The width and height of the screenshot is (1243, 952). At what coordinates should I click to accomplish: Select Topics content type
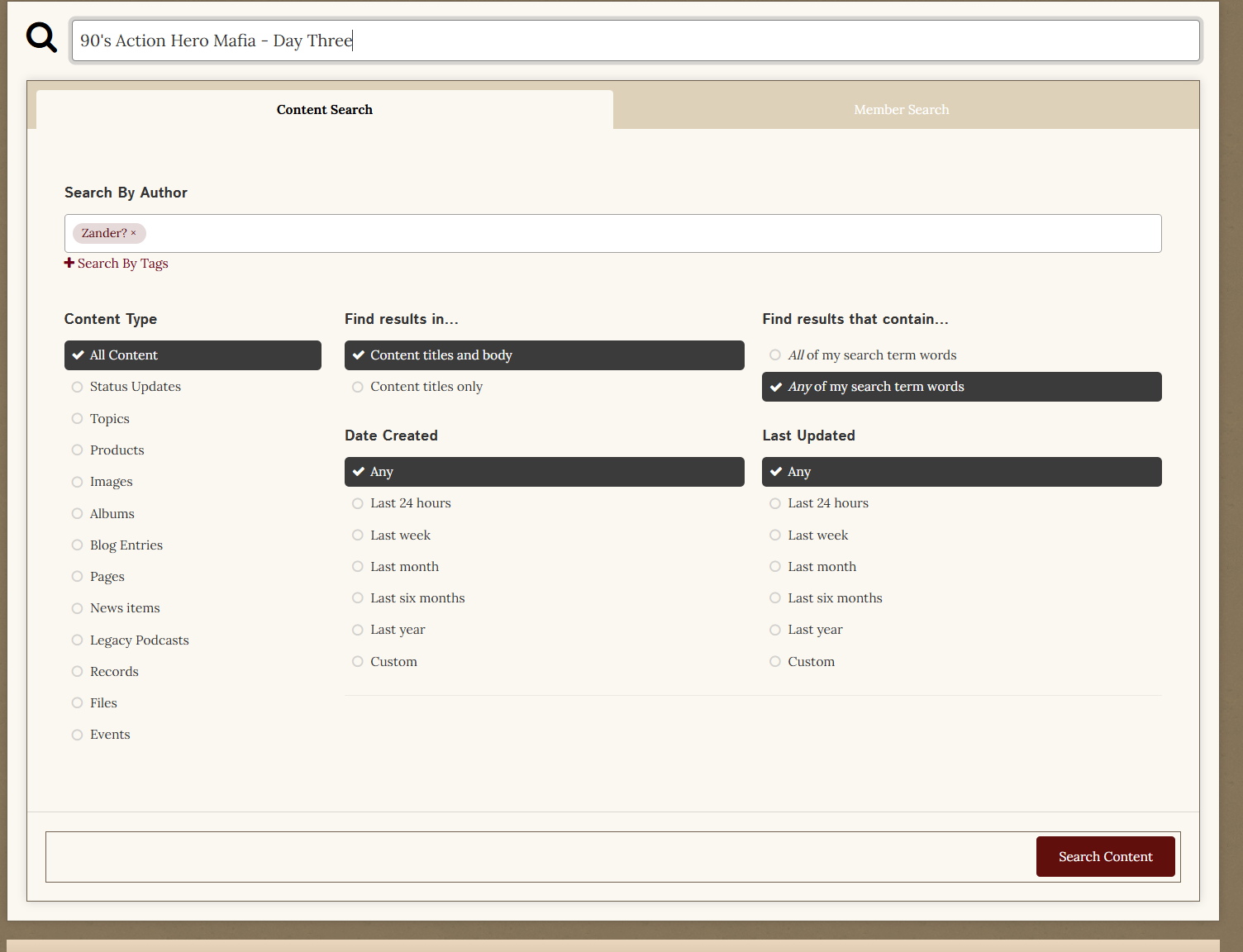[x=109, y=419]
